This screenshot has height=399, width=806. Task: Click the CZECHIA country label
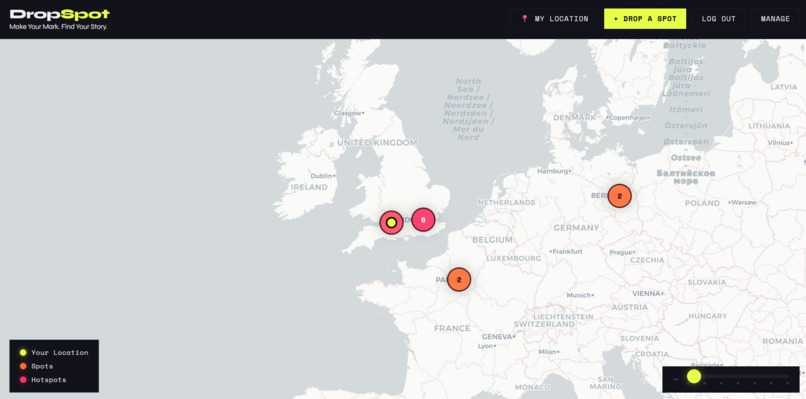point(647,260)
